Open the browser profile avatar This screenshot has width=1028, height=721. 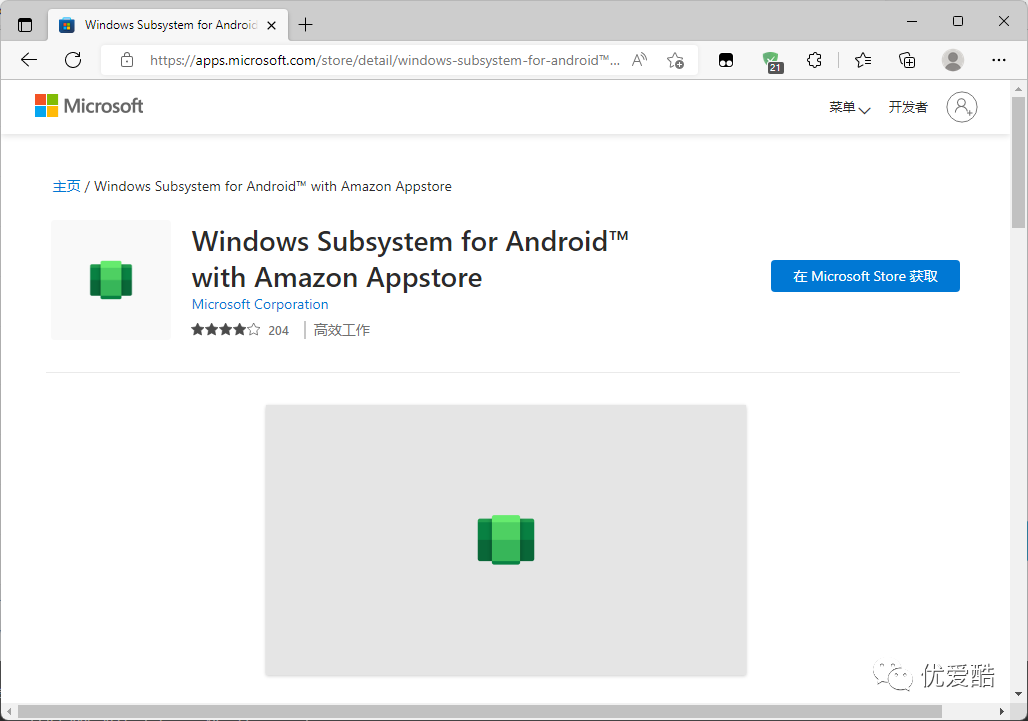(953, 60)
